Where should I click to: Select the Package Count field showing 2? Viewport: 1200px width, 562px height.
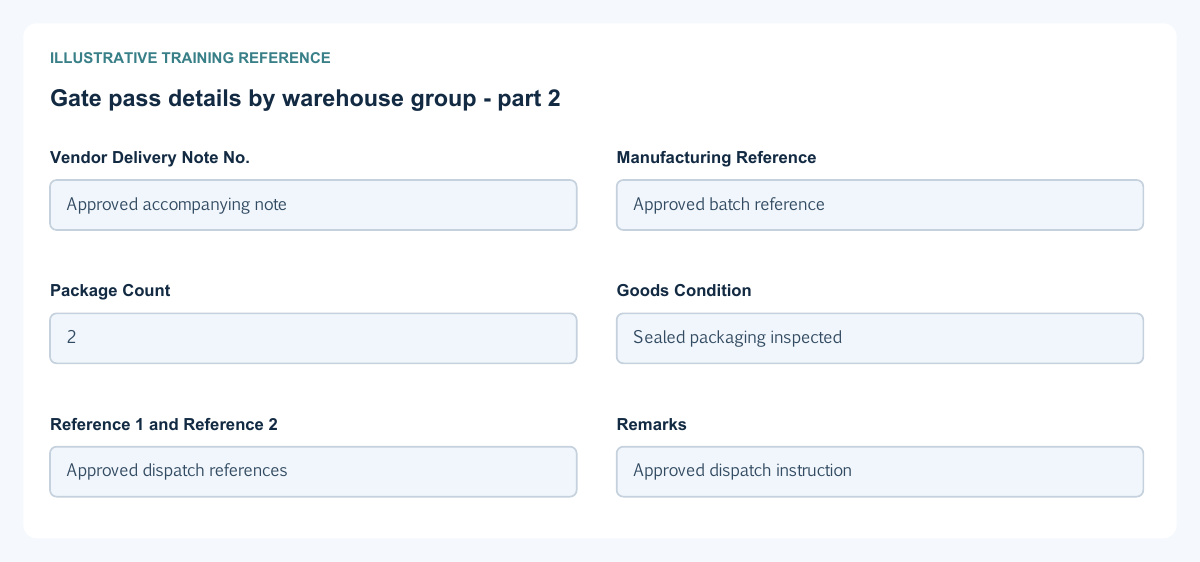click(x=313, y=338)
